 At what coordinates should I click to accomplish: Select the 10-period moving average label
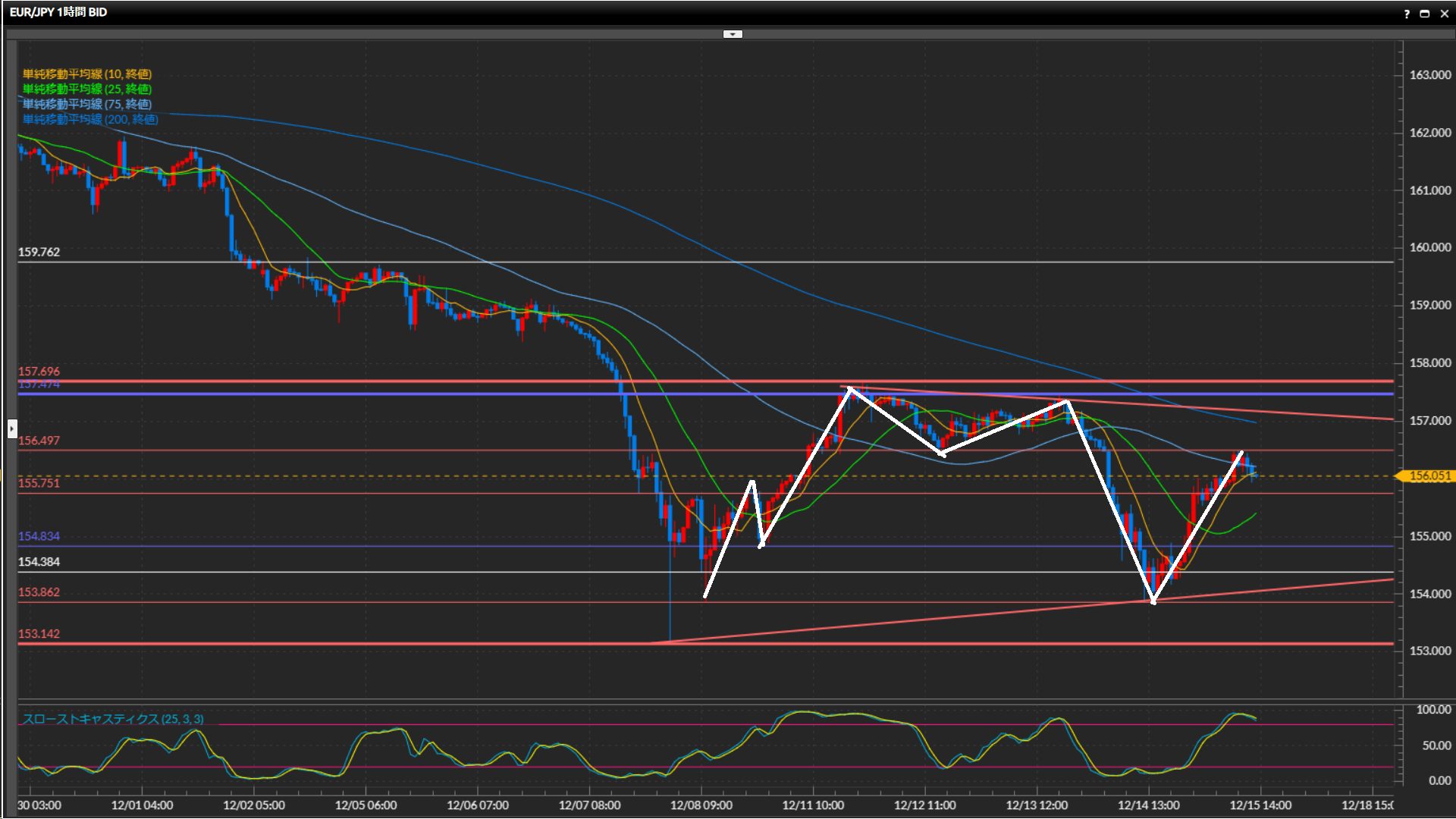pos(86,74)
